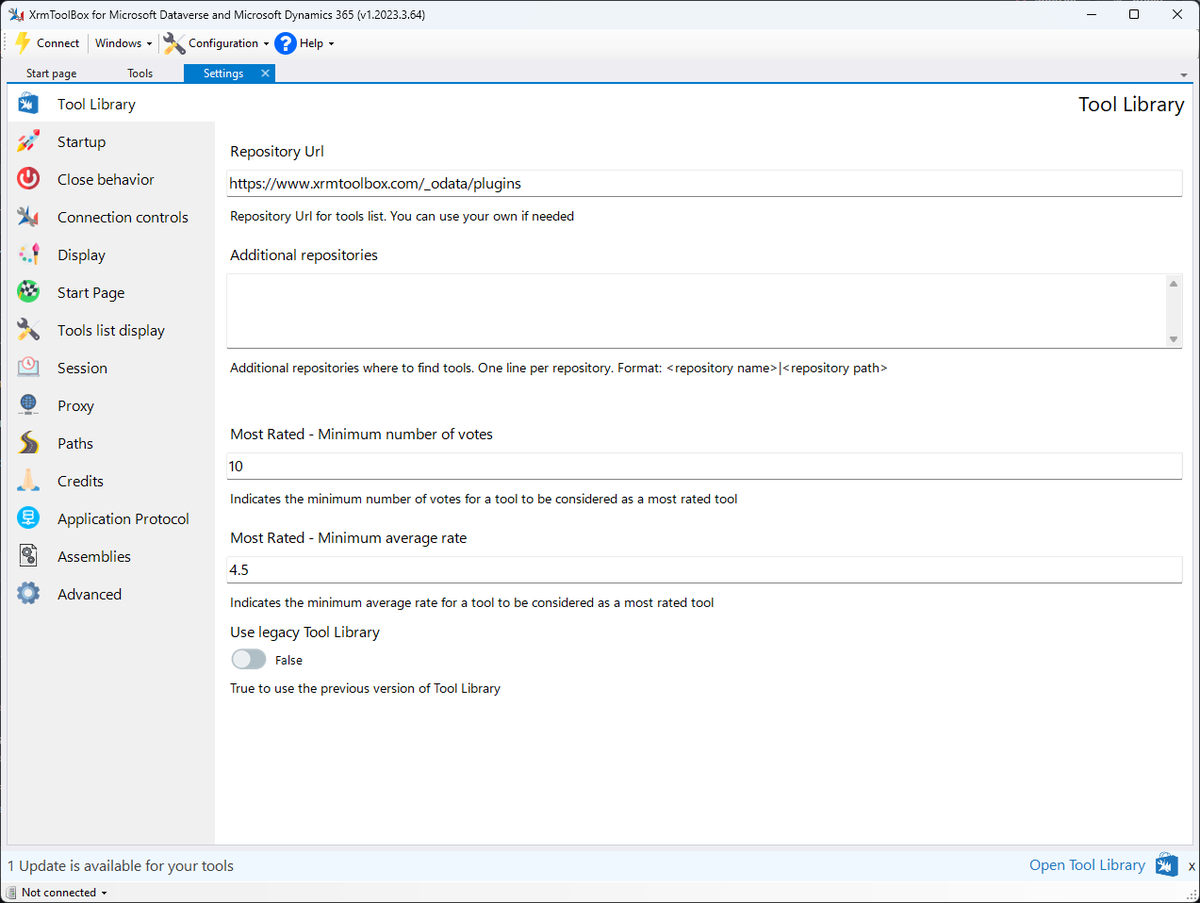This screenshot has width=1200, height=903.
Task: Click the Start Page checkered icon
Action: [x=28, y=292]
